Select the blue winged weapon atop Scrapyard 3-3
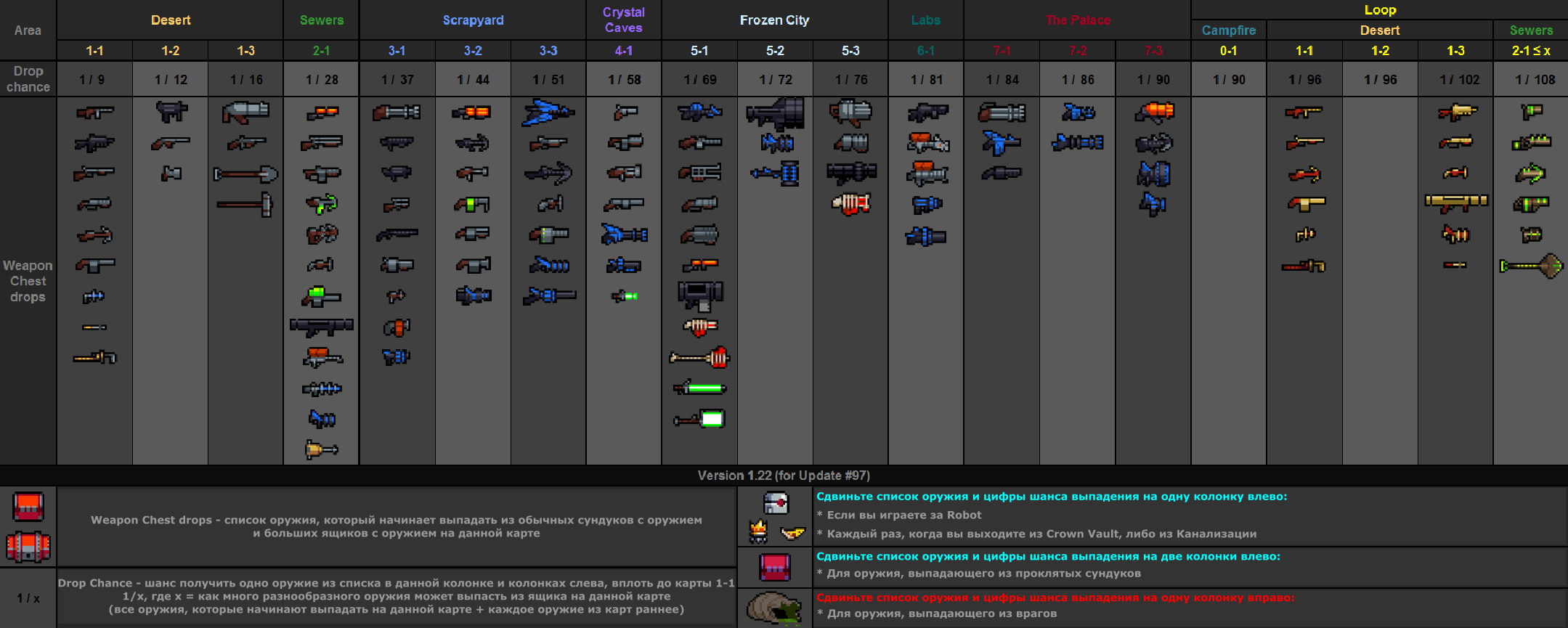 coord(548,113)
